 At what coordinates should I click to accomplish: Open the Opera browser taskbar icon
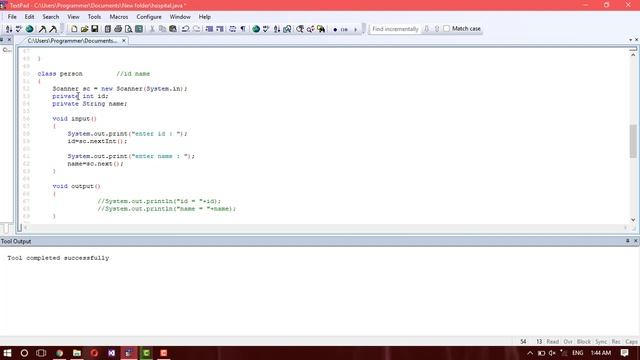pos(94,353)
